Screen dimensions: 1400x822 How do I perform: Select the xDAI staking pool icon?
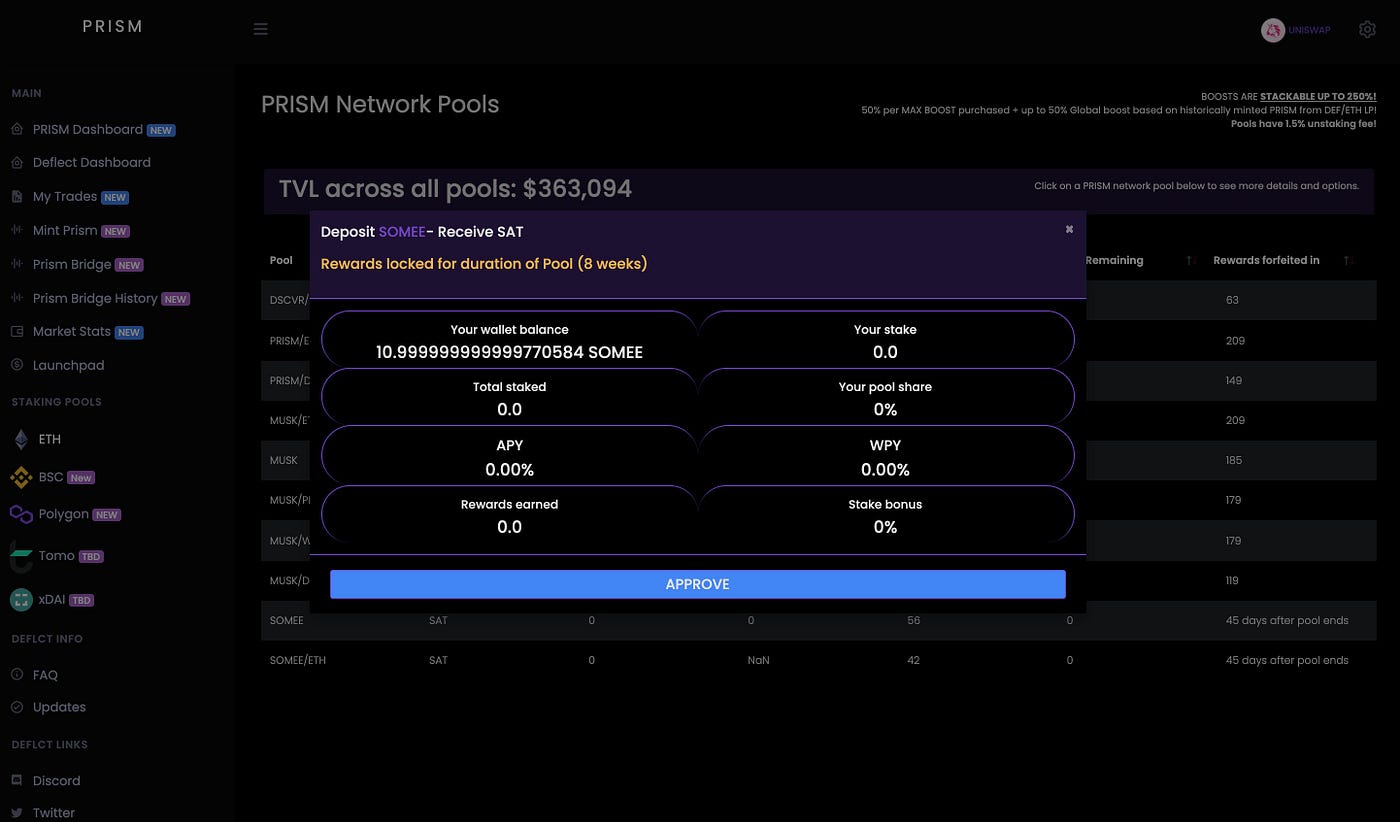(21, 600)
